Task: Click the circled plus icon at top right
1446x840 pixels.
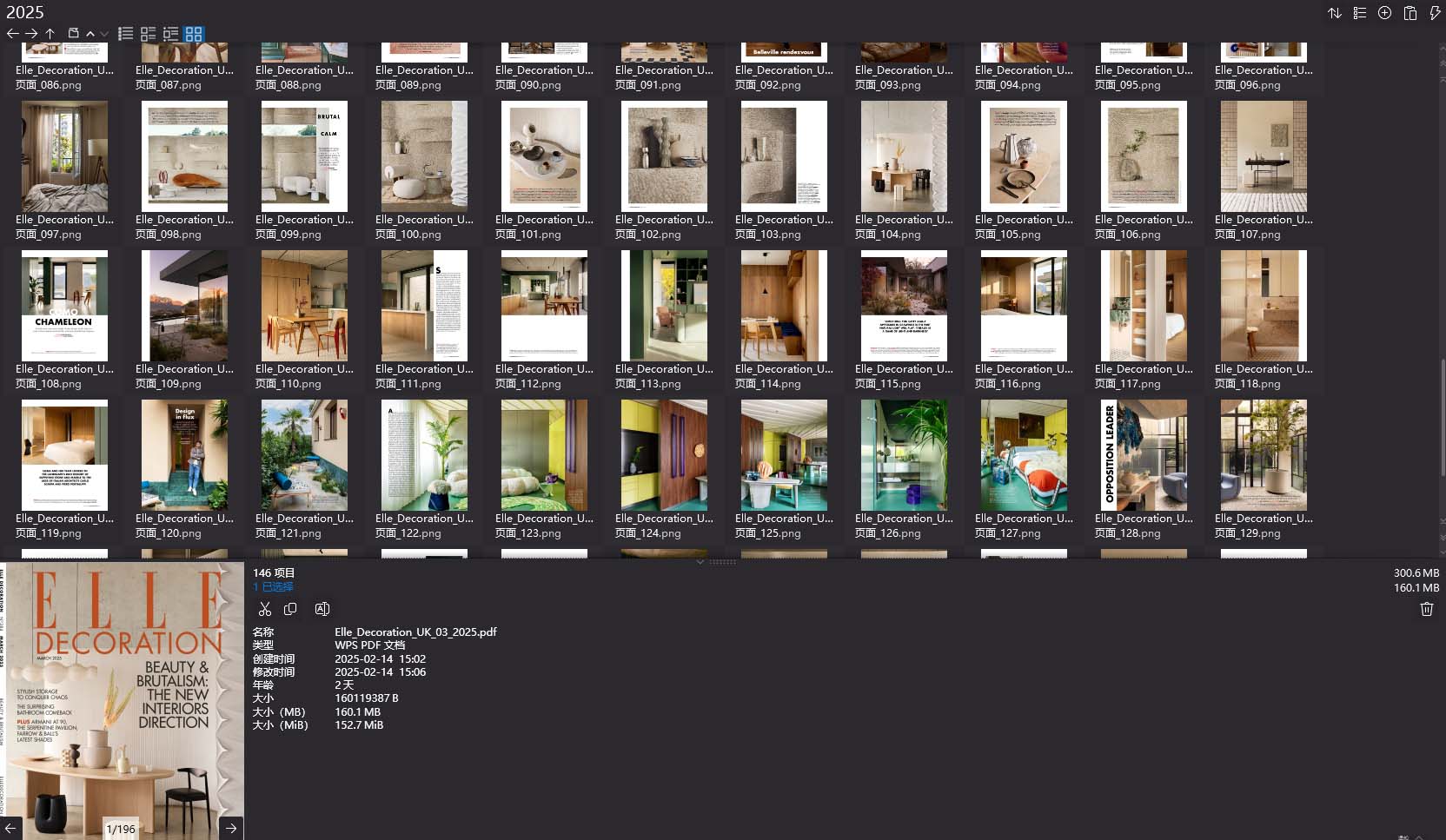Action: (1384, 13)
